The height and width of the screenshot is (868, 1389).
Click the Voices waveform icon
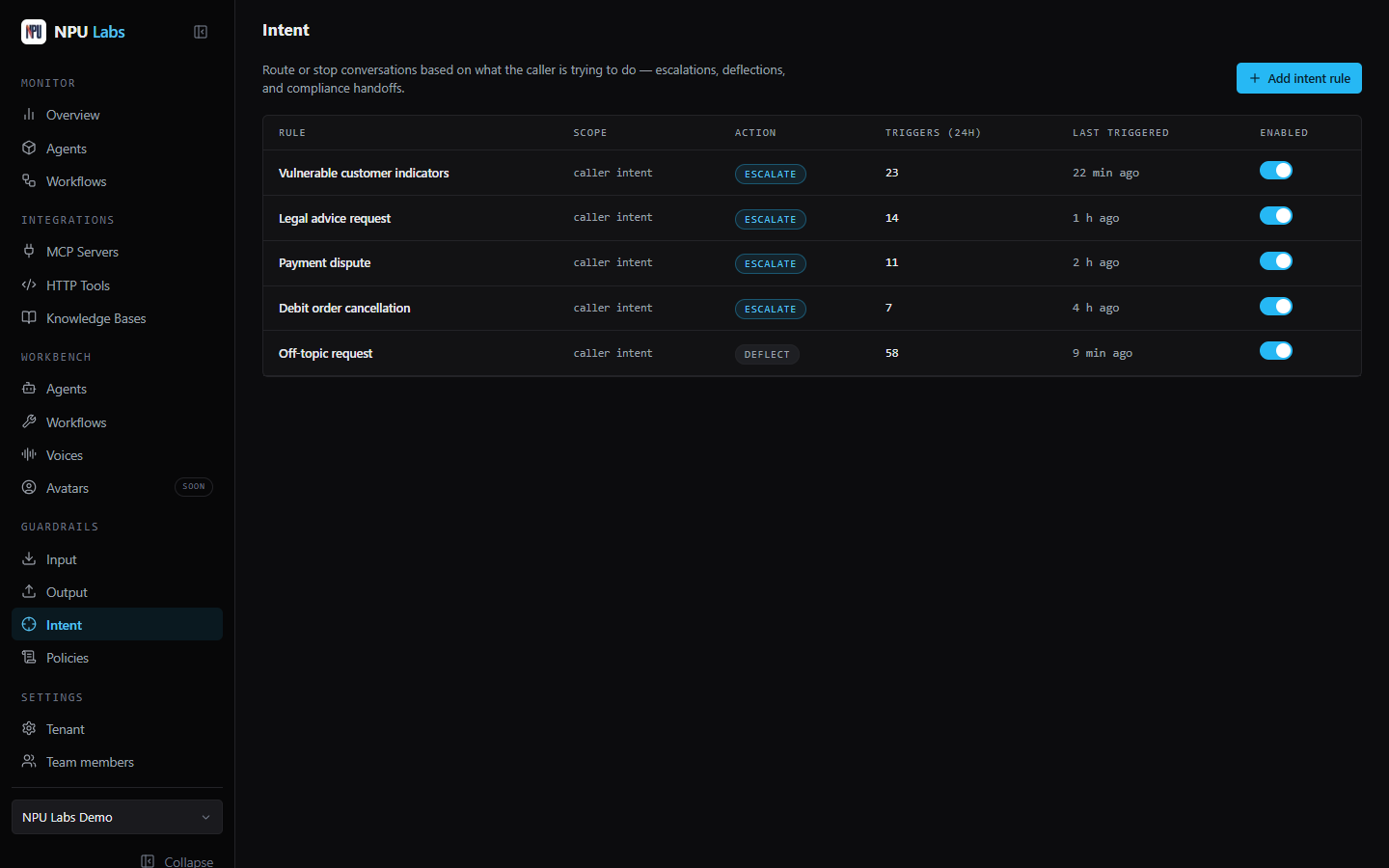29,454
